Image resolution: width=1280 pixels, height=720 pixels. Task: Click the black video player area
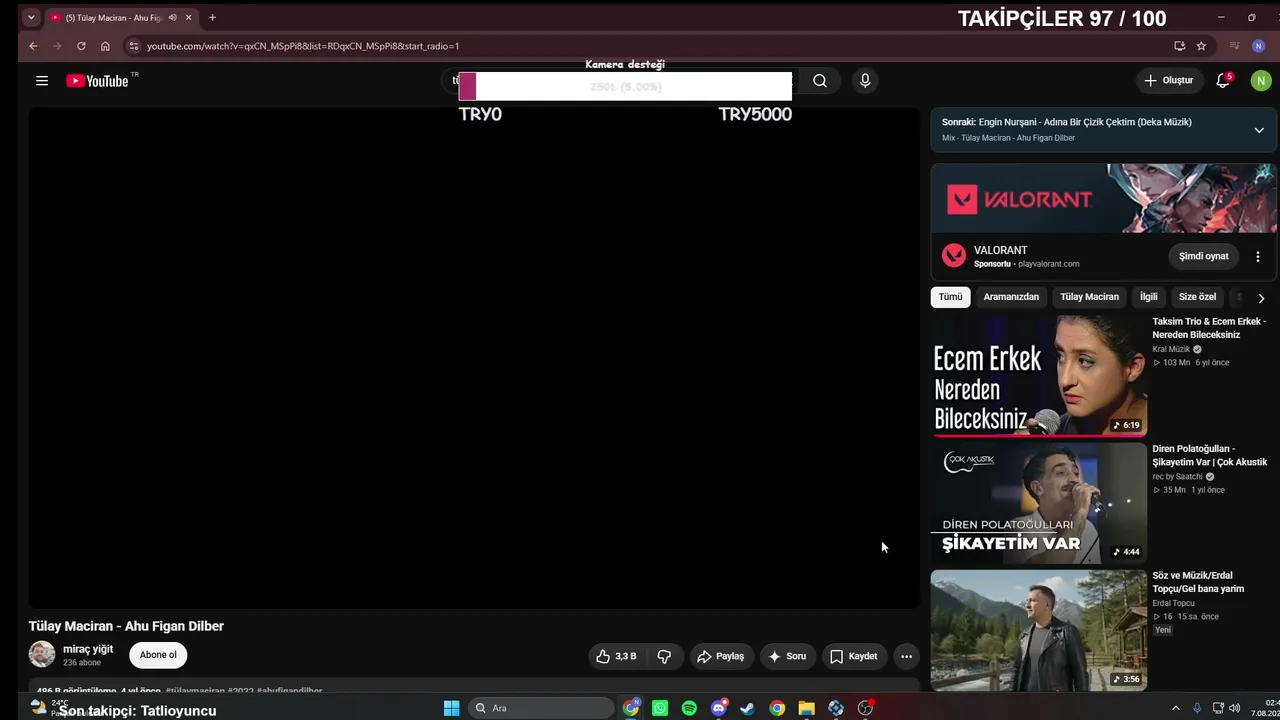click(x=474, y=358)
